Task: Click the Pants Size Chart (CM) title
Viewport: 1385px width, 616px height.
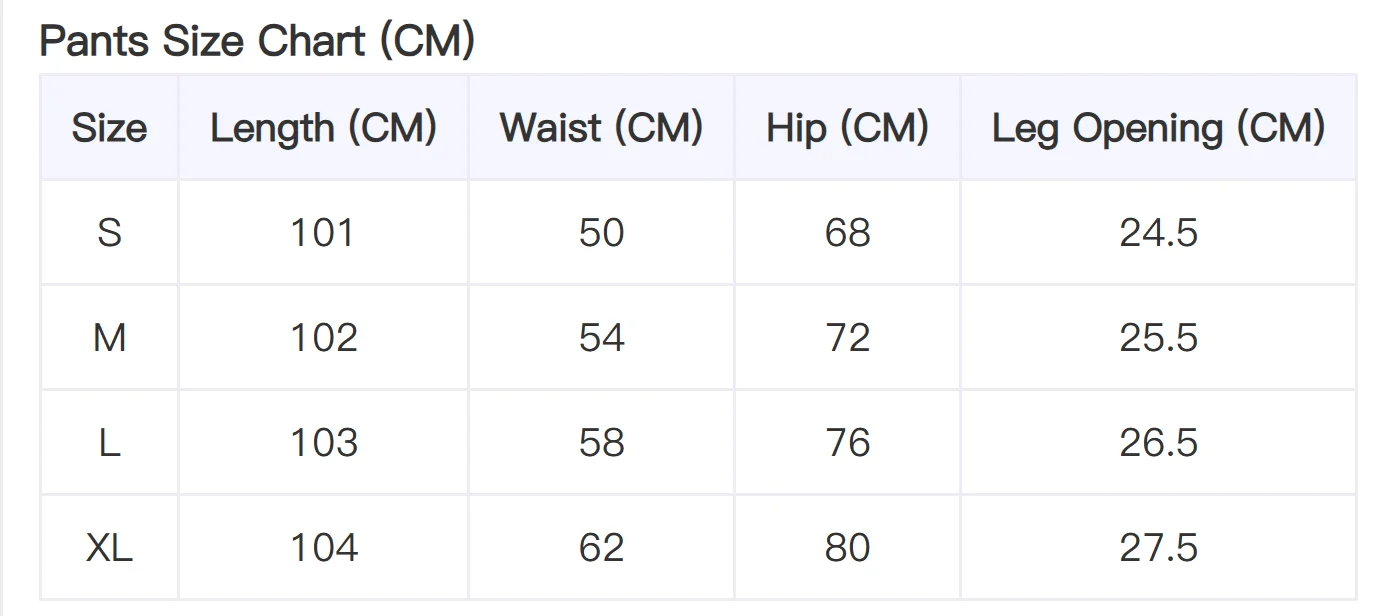Action: click(257, 41)
